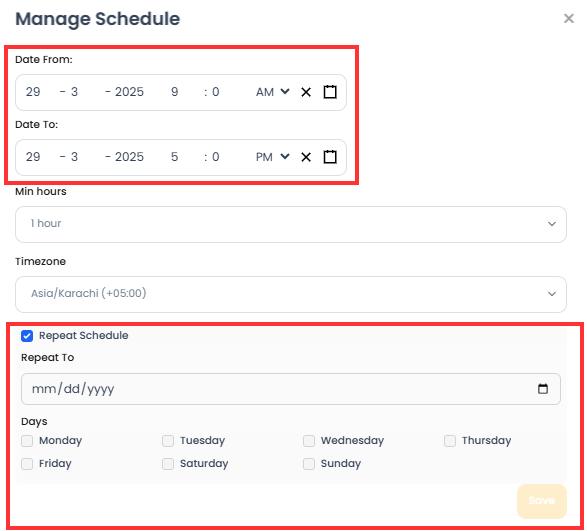The width and height of the screenshot is (587, 531).
Task: Clear the Date To value
Action: pyautogui.click(x=306, y=157)
